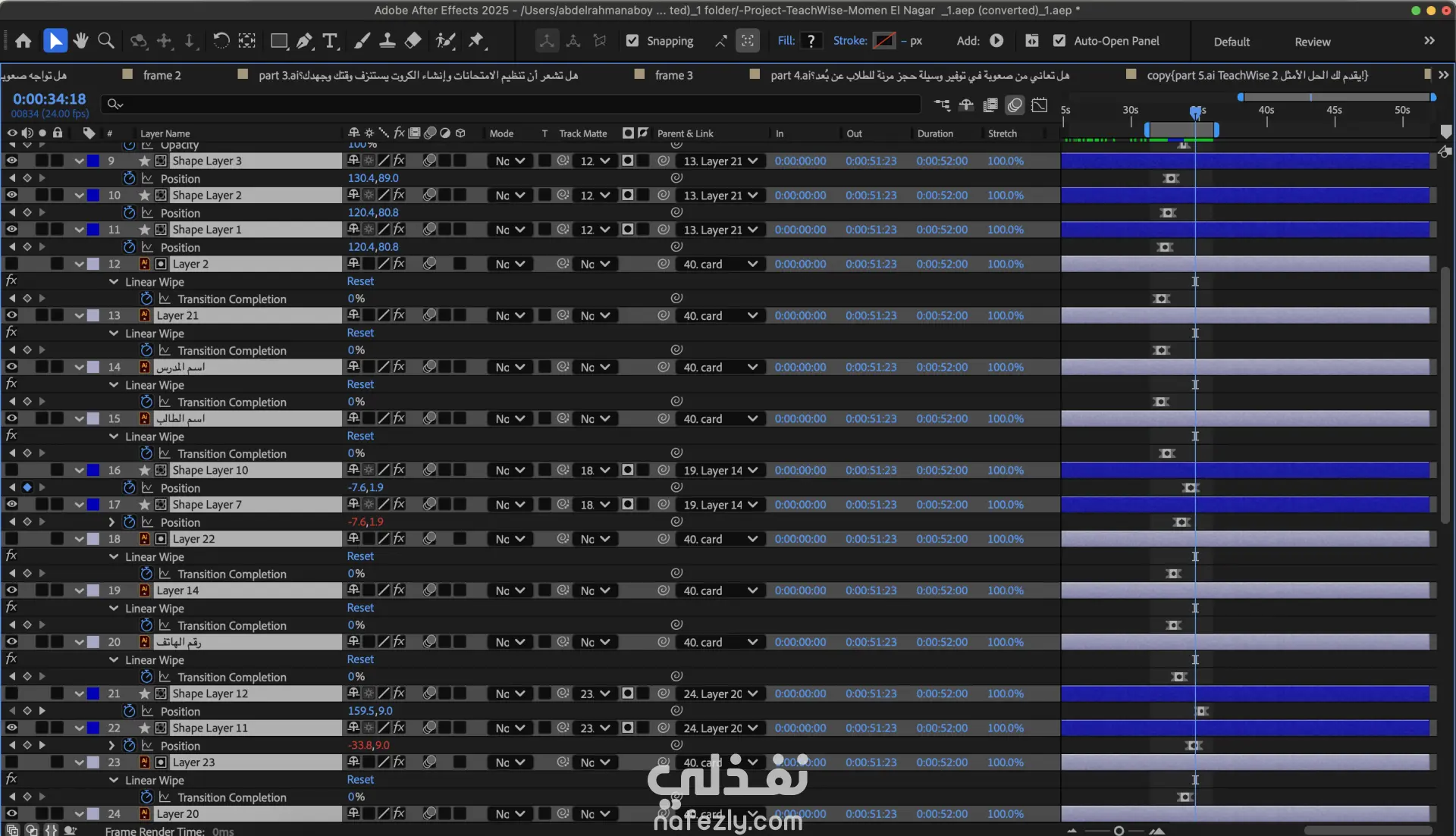Uncheck the Auto-Open Panel checkbox

tap(1059, 41)
